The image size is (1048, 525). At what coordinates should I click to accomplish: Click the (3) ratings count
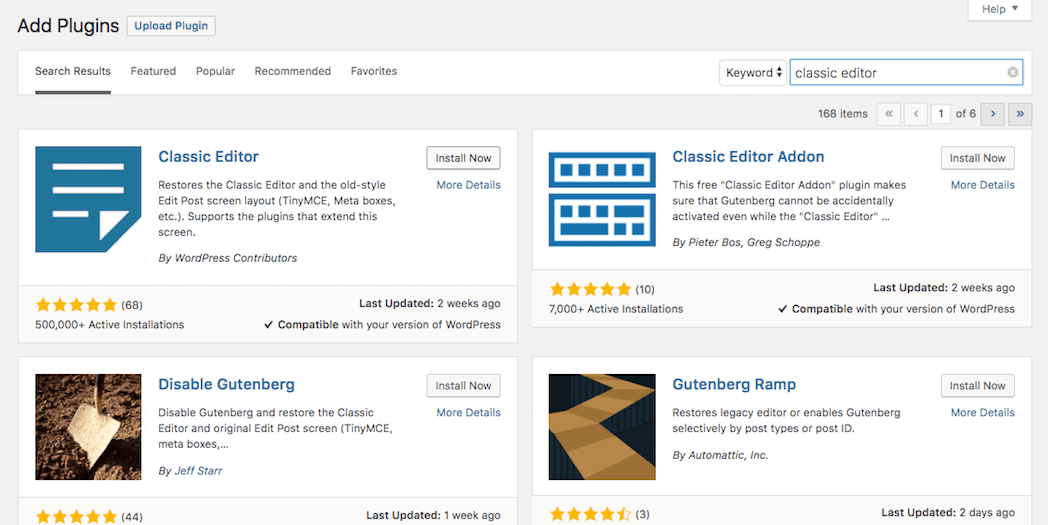coord(642,514)
